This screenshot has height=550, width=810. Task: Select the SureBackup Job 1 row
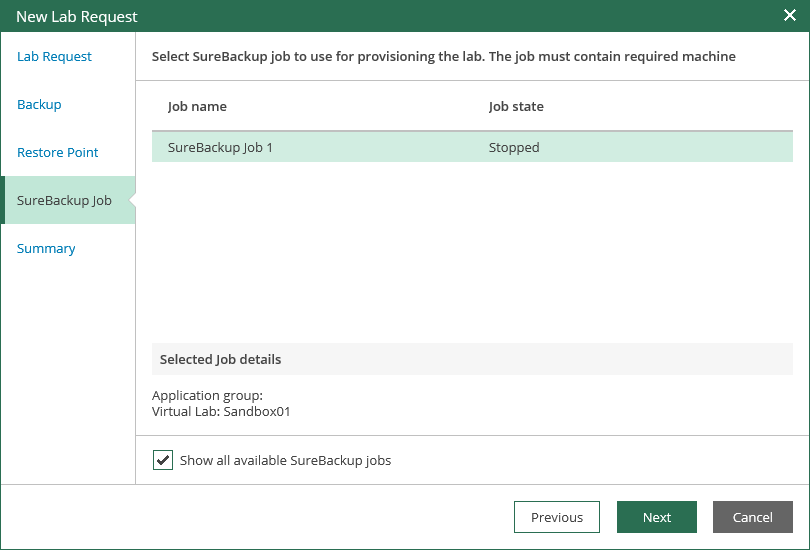click(472, 147)
